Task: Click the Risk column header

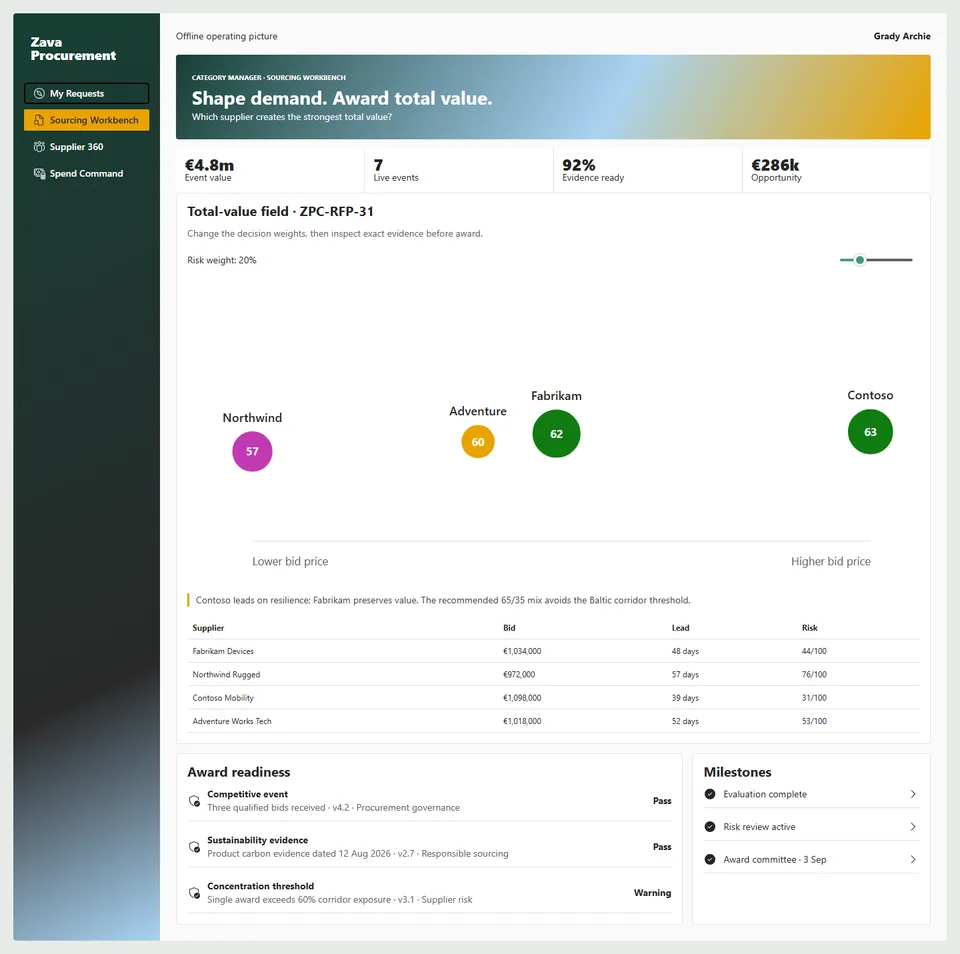Action: click(809, 628)
